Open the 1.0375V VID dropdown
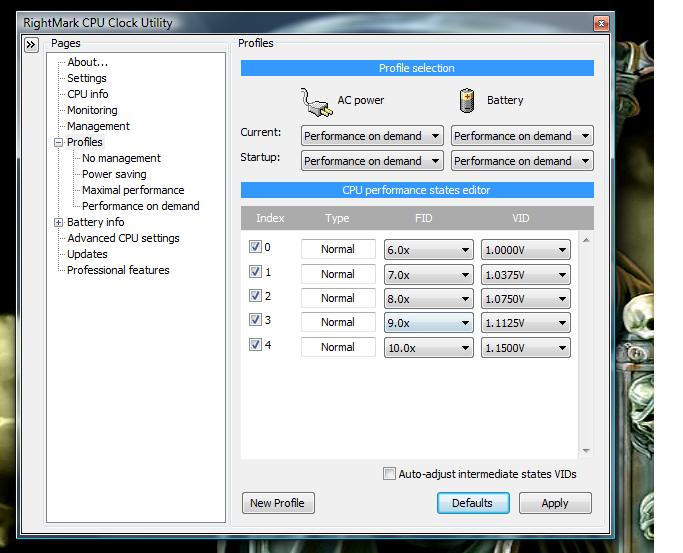This screenshot has height=553, width=683. 526,275
